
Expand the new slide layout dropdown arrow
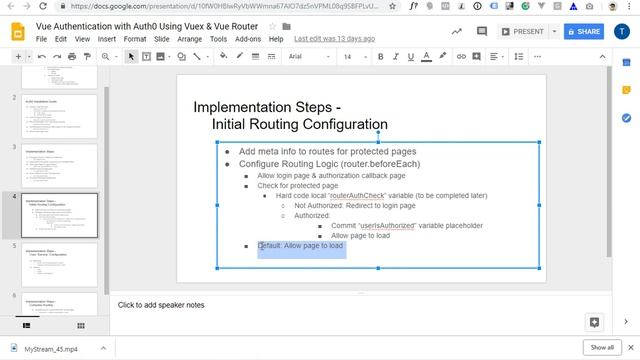[29, 57]
